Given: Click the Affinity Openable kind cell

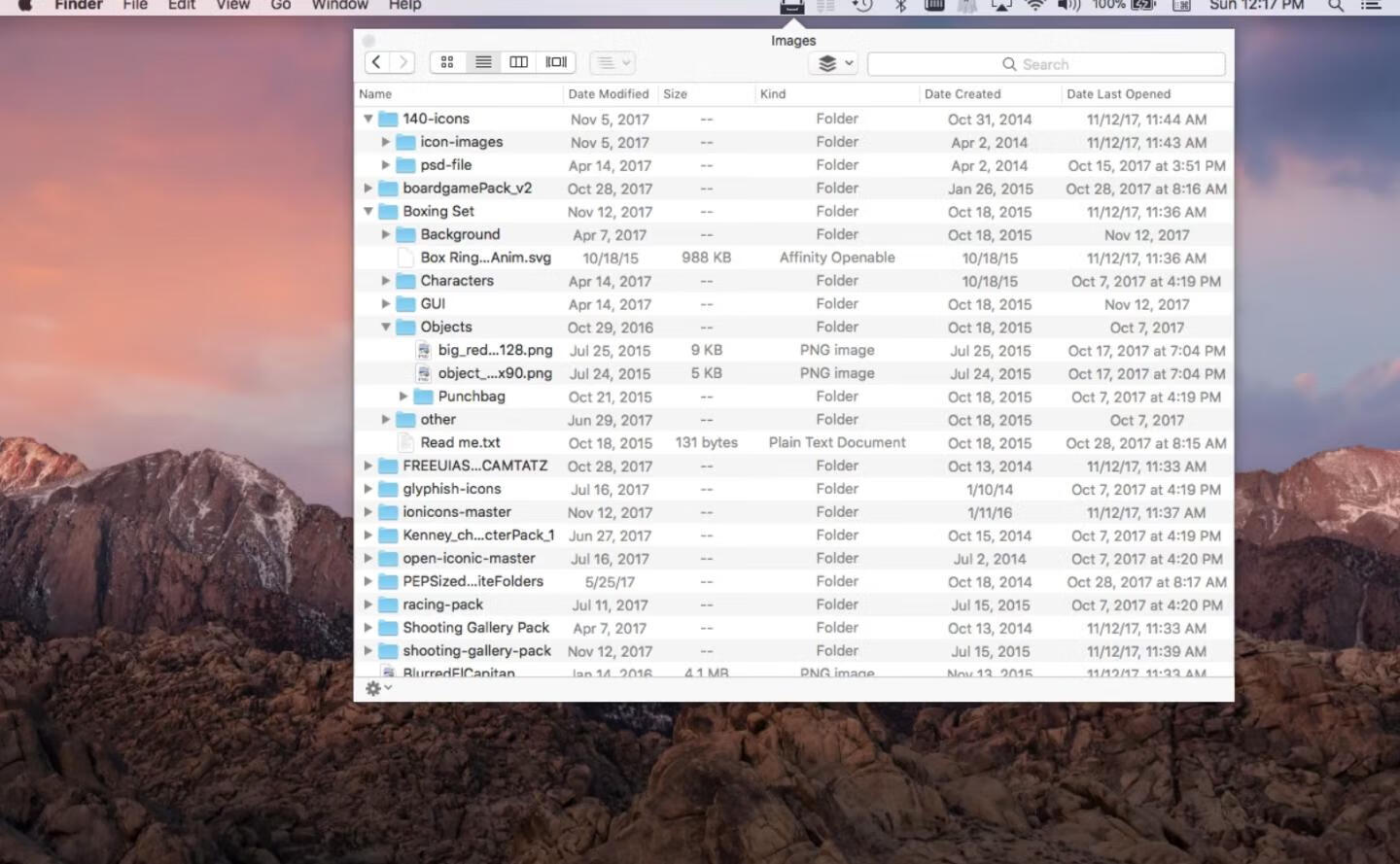Looking at the screenshot, I should pyautogui.click(x=837, y=258).
